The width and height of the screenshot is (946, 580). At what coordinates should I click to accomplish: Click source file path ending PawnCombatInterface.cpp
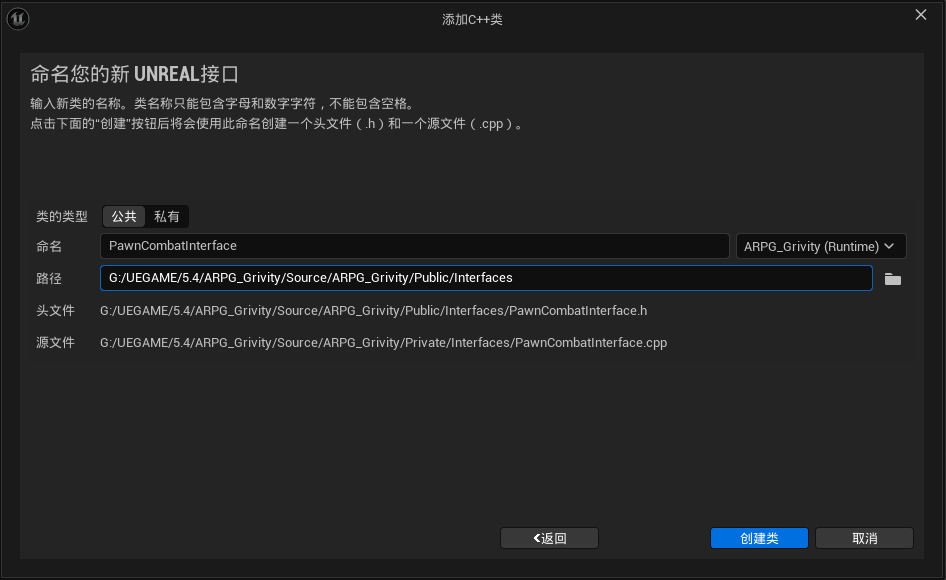click(x=384, y=342)
